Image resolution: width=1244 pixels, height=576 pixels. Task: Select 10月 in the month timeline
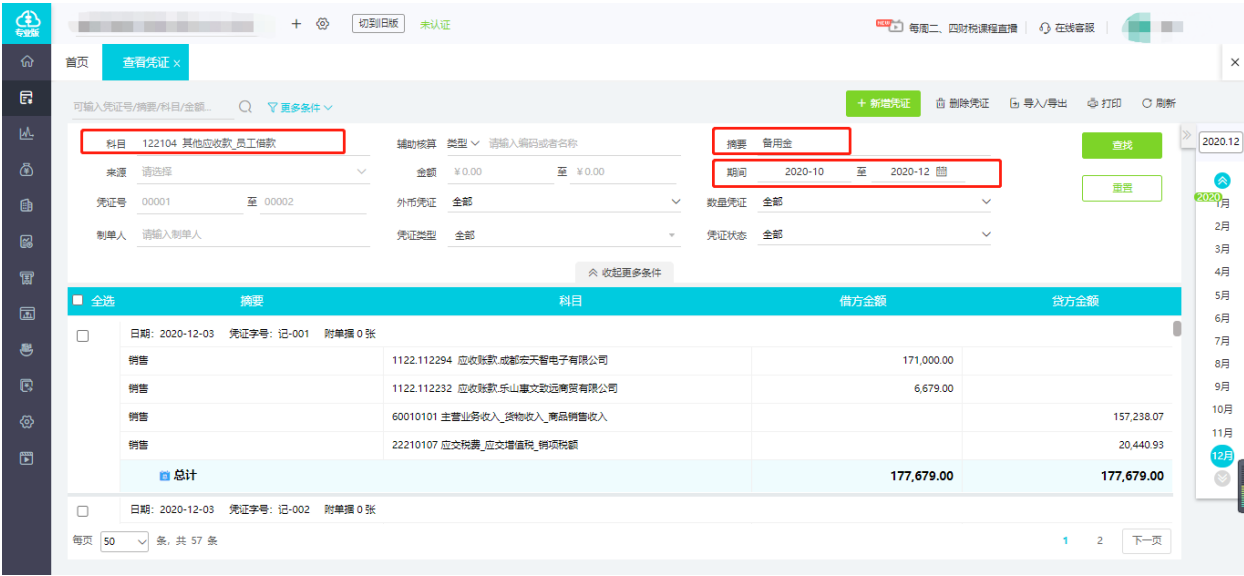1222,409
